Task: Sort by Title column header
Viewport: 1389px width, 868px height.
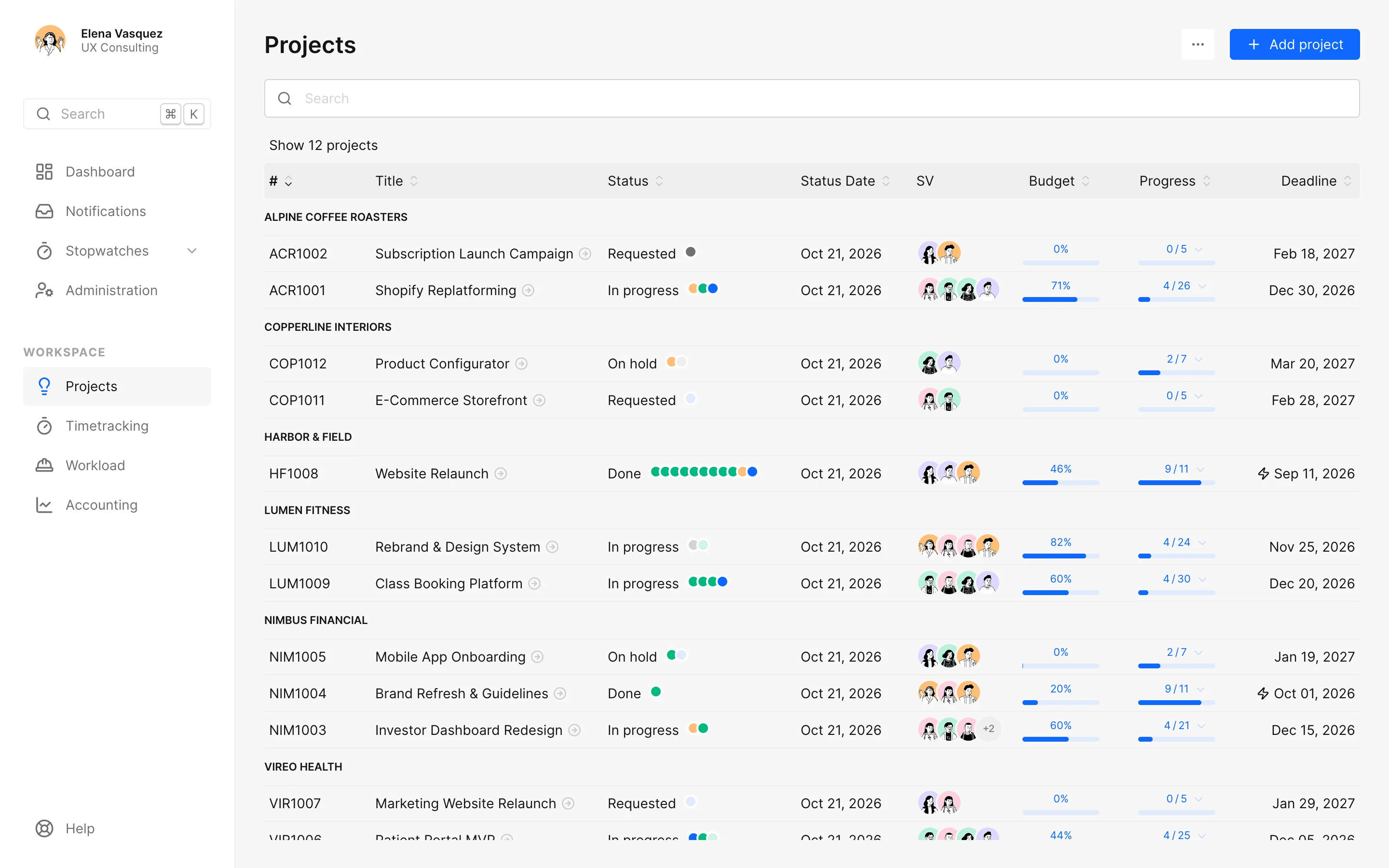Action: coord(396,181)
